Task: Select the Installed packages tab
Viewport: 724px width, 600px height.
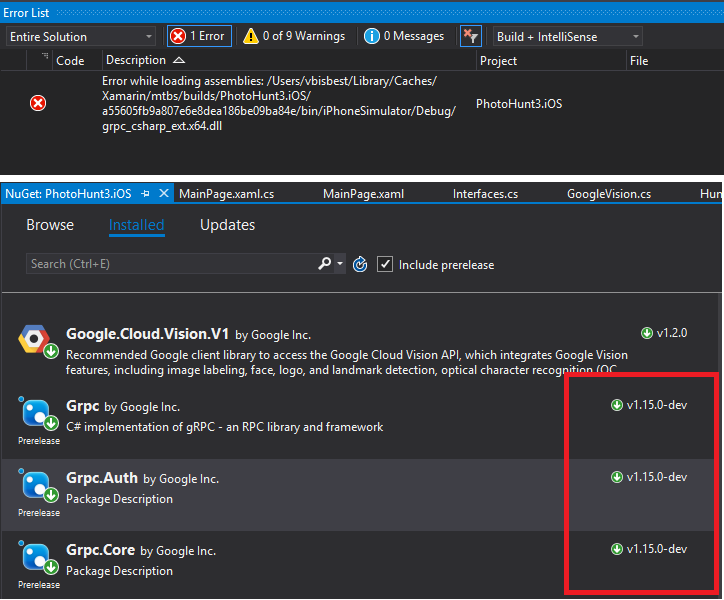Action: point(137,225)
